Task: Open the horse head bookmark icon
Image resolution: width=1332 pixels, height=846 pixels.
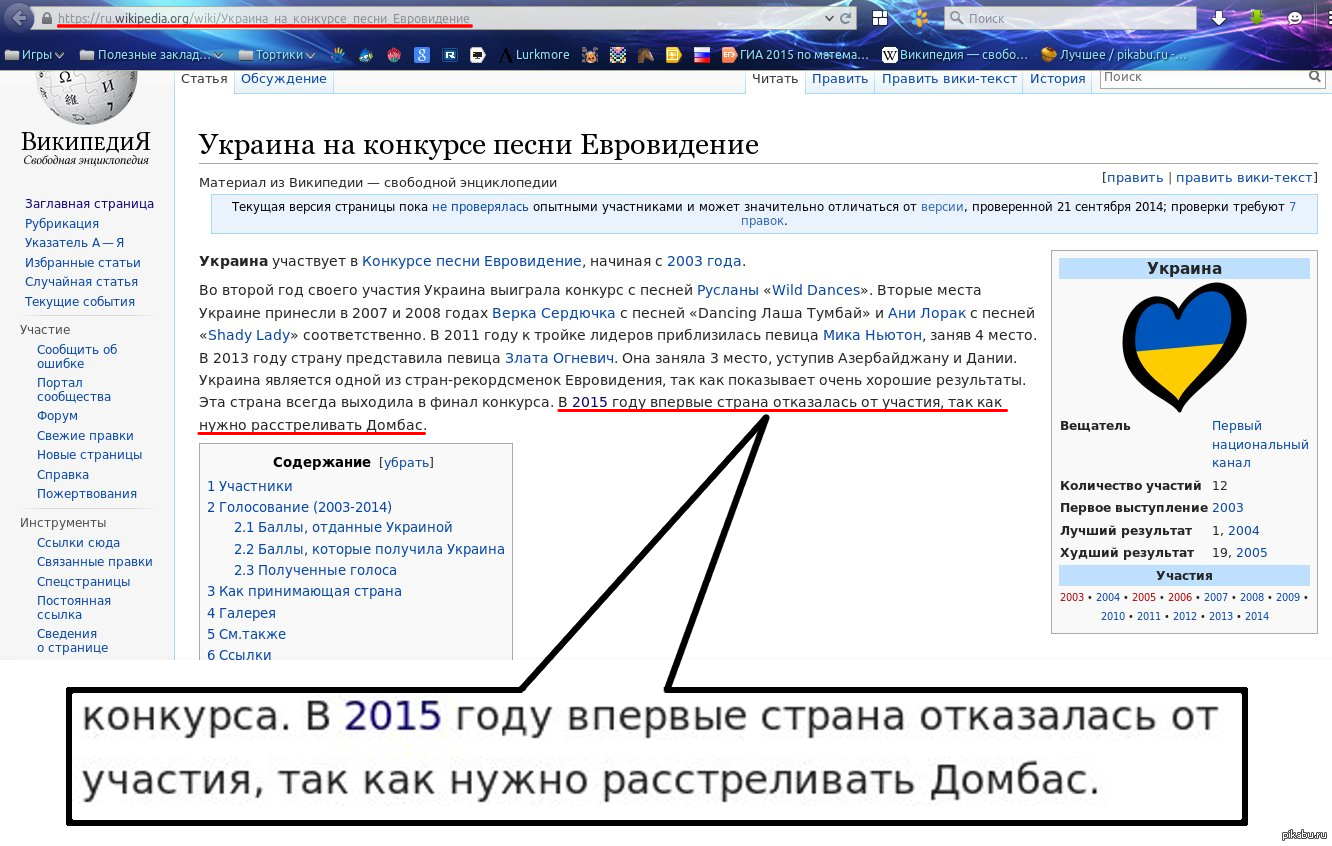Action: (646, 55)
